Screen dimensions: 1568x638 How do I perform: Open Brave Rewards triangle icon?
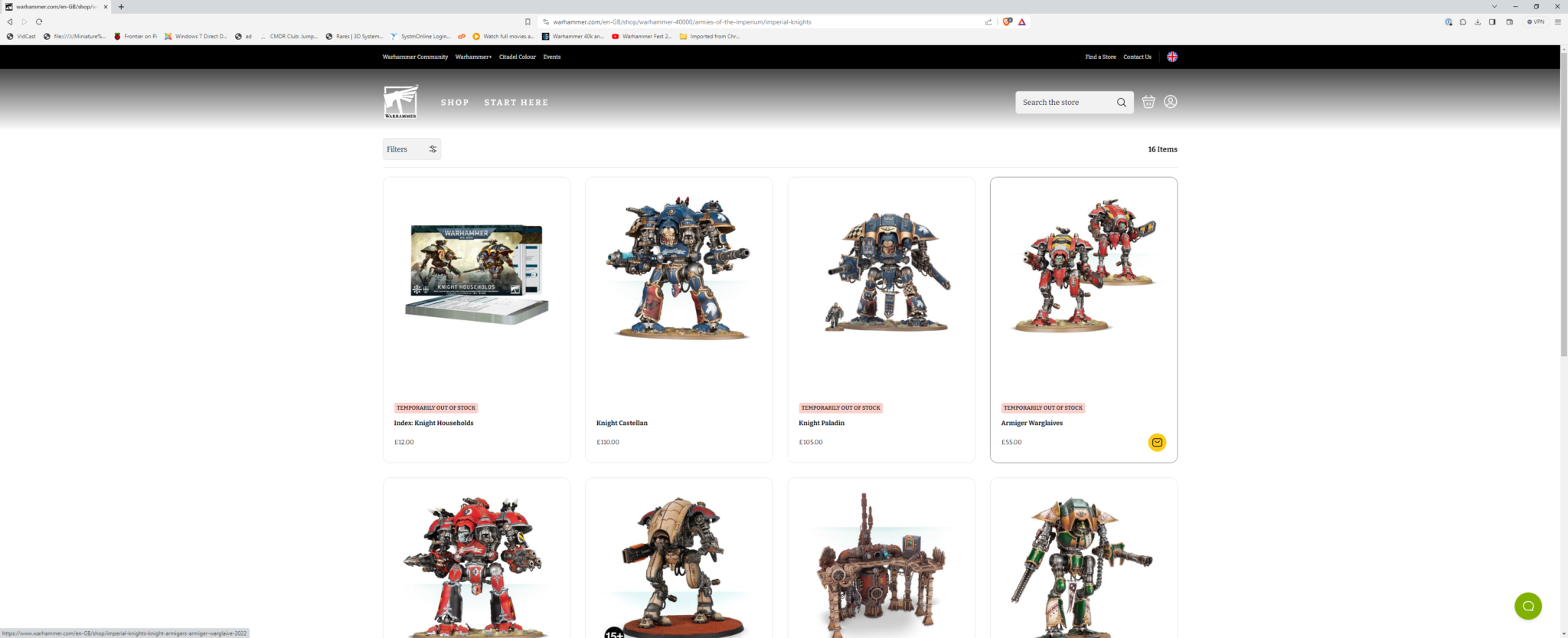pos(1022,21)
